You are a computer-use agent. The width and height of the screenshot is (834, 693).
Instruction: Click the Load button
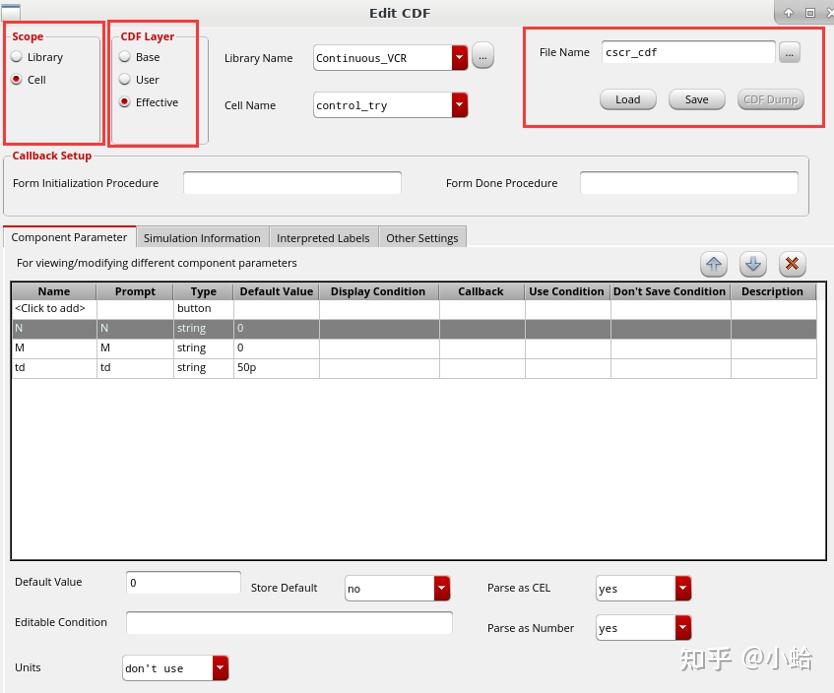tap(627, 100)
